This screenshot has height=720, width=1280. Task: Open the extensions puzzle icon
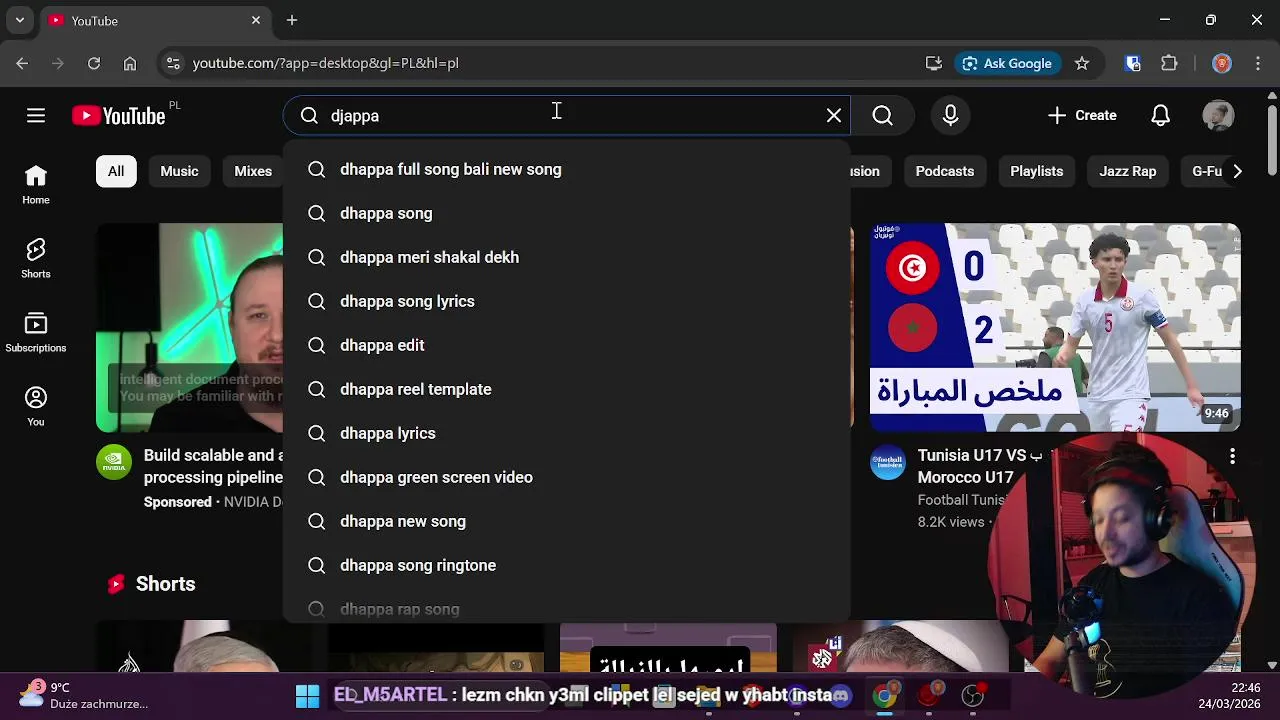click(1169, 63)
